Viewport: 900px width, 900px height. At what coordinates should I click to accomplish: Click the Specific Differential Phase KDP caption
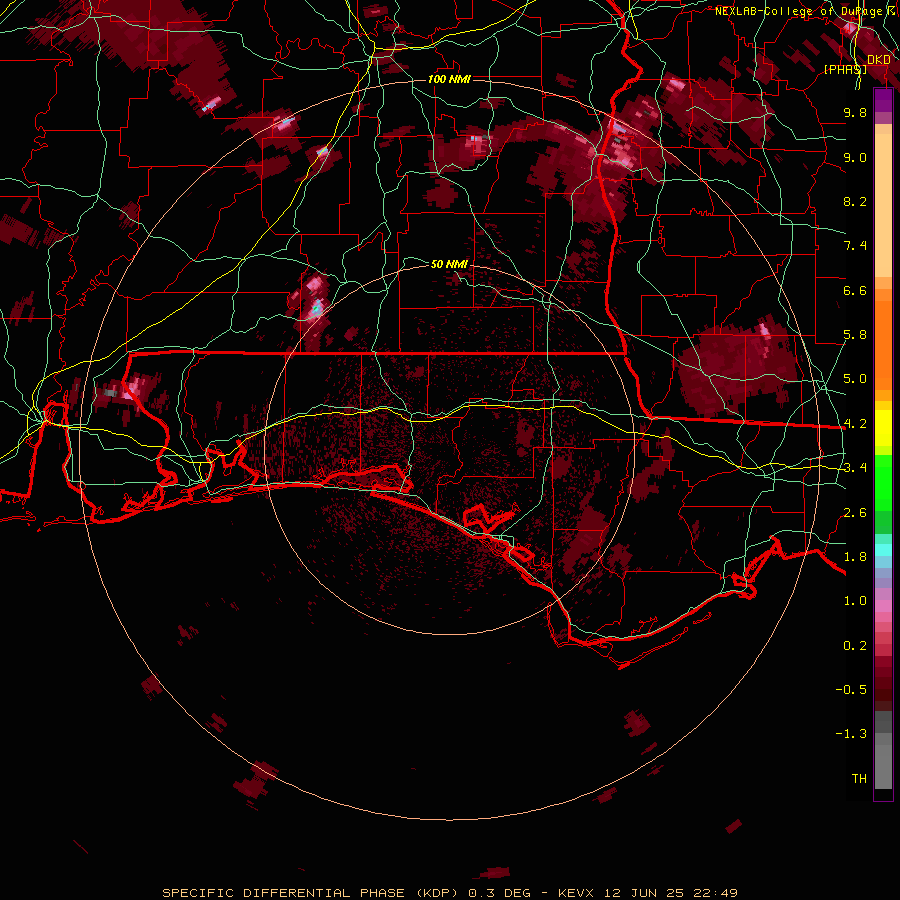tap(449, 893)
